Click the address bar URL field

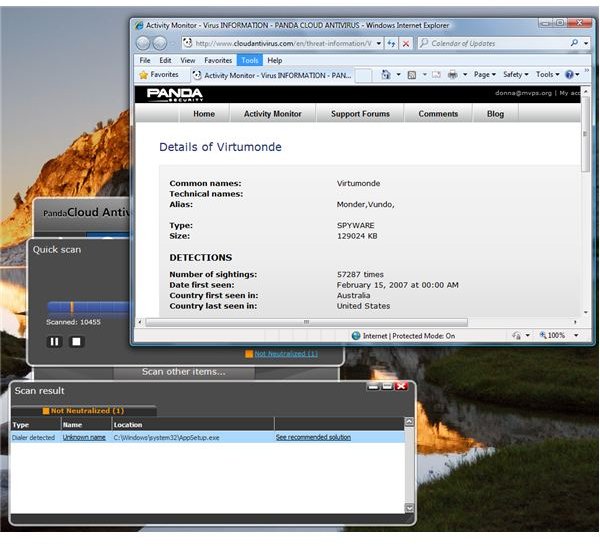pos(283,43)
